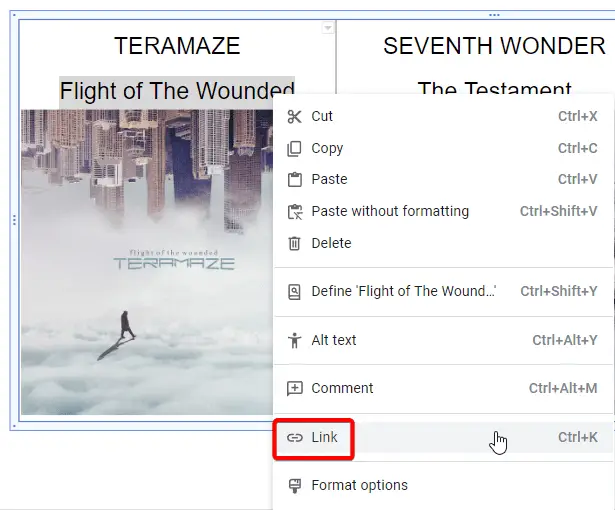Viewport: 615px width, 510px height.
Task: Select Define 'Flight of The Wound...' entry
Action: point(443,291)
